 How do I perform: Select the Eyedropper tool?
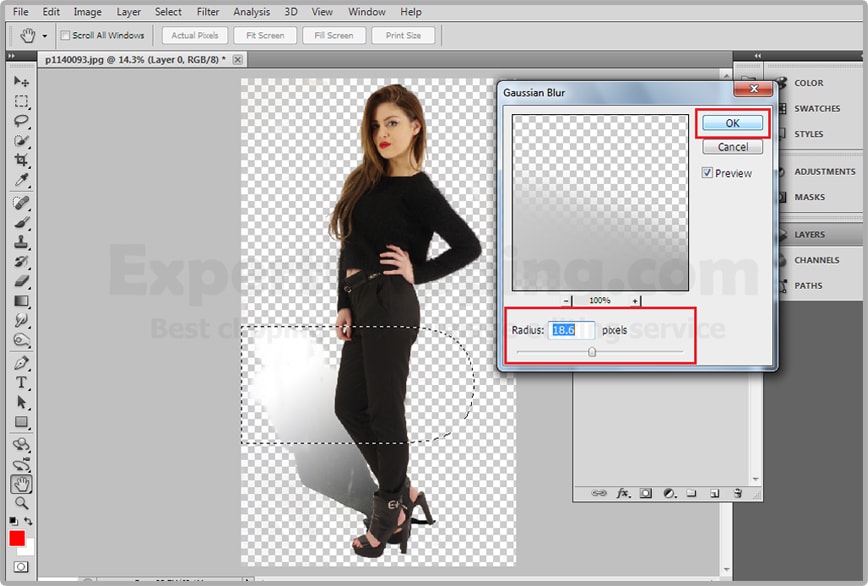tap(21, 181)
